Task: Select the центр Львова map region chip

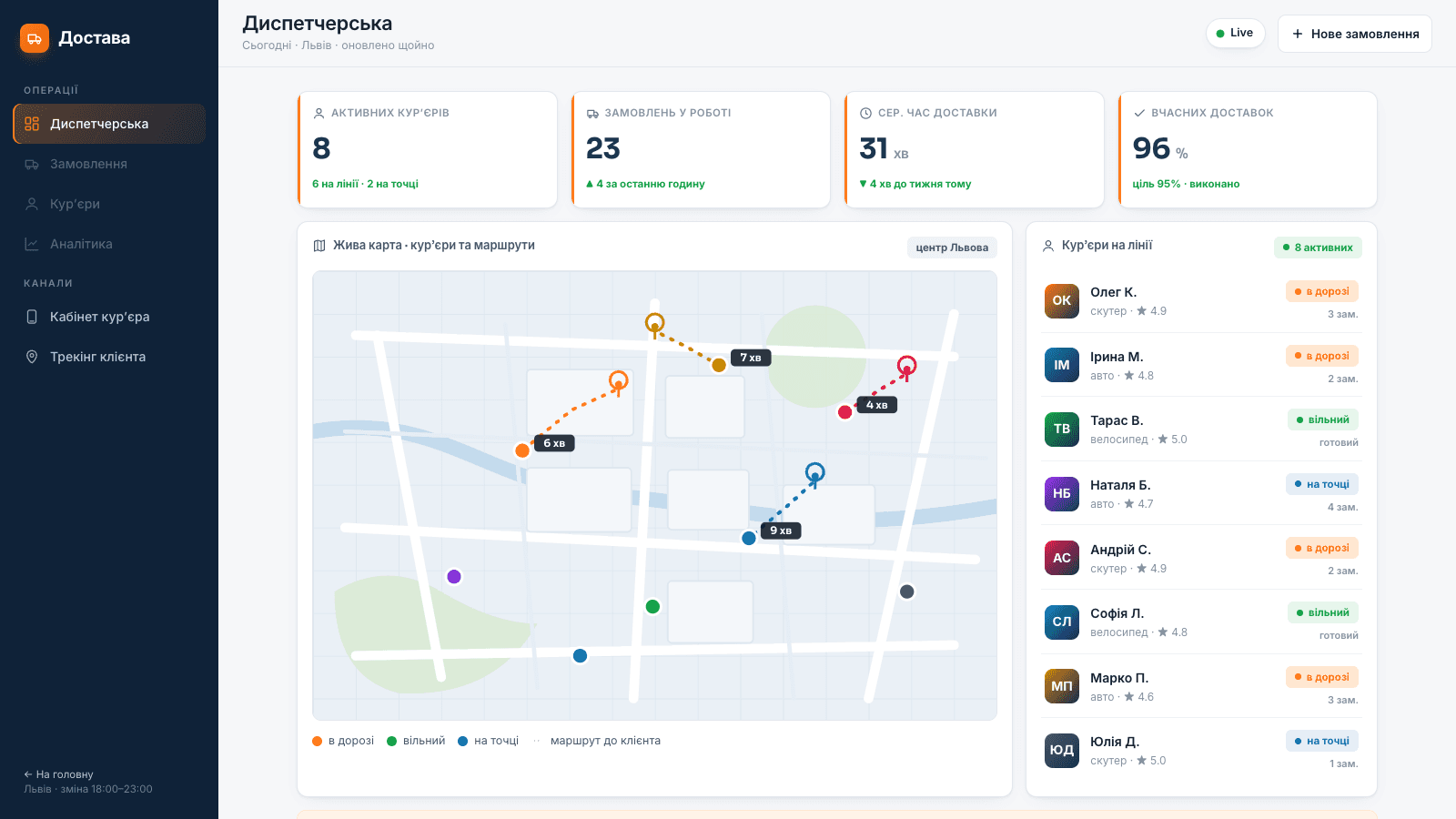Action: [x=952, y=248]
